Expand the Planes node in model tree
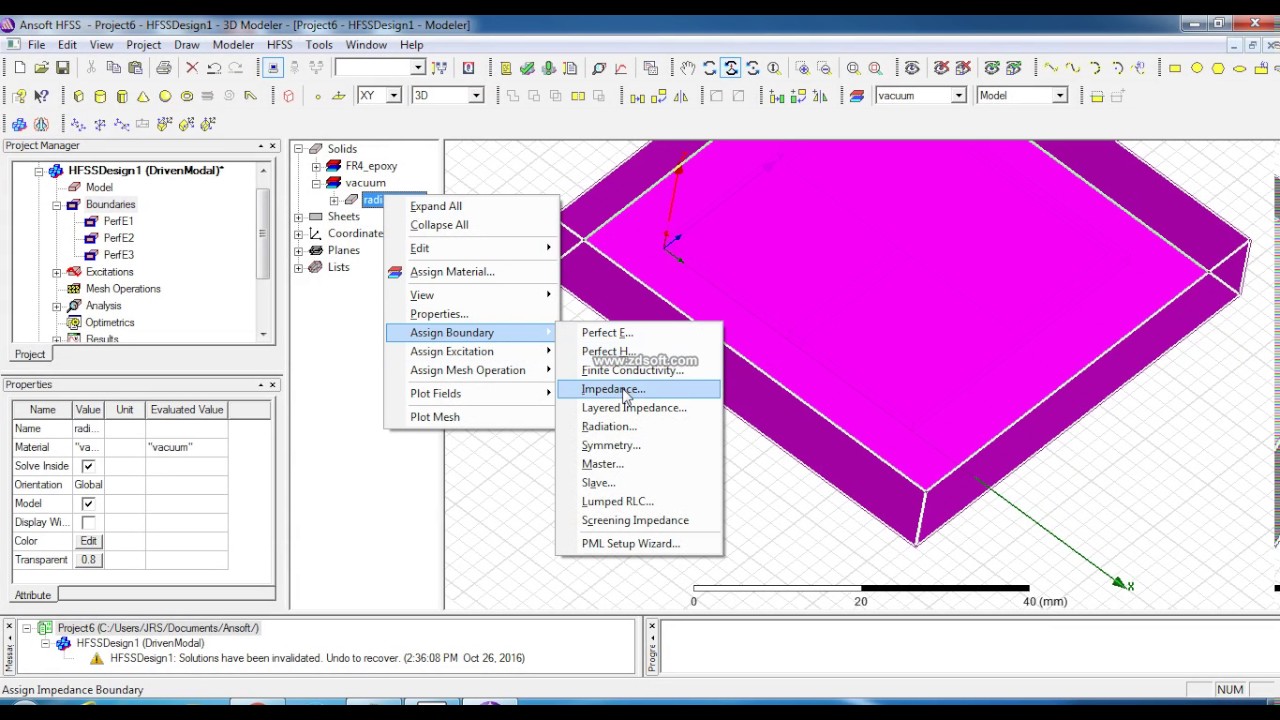 point(298,251)
